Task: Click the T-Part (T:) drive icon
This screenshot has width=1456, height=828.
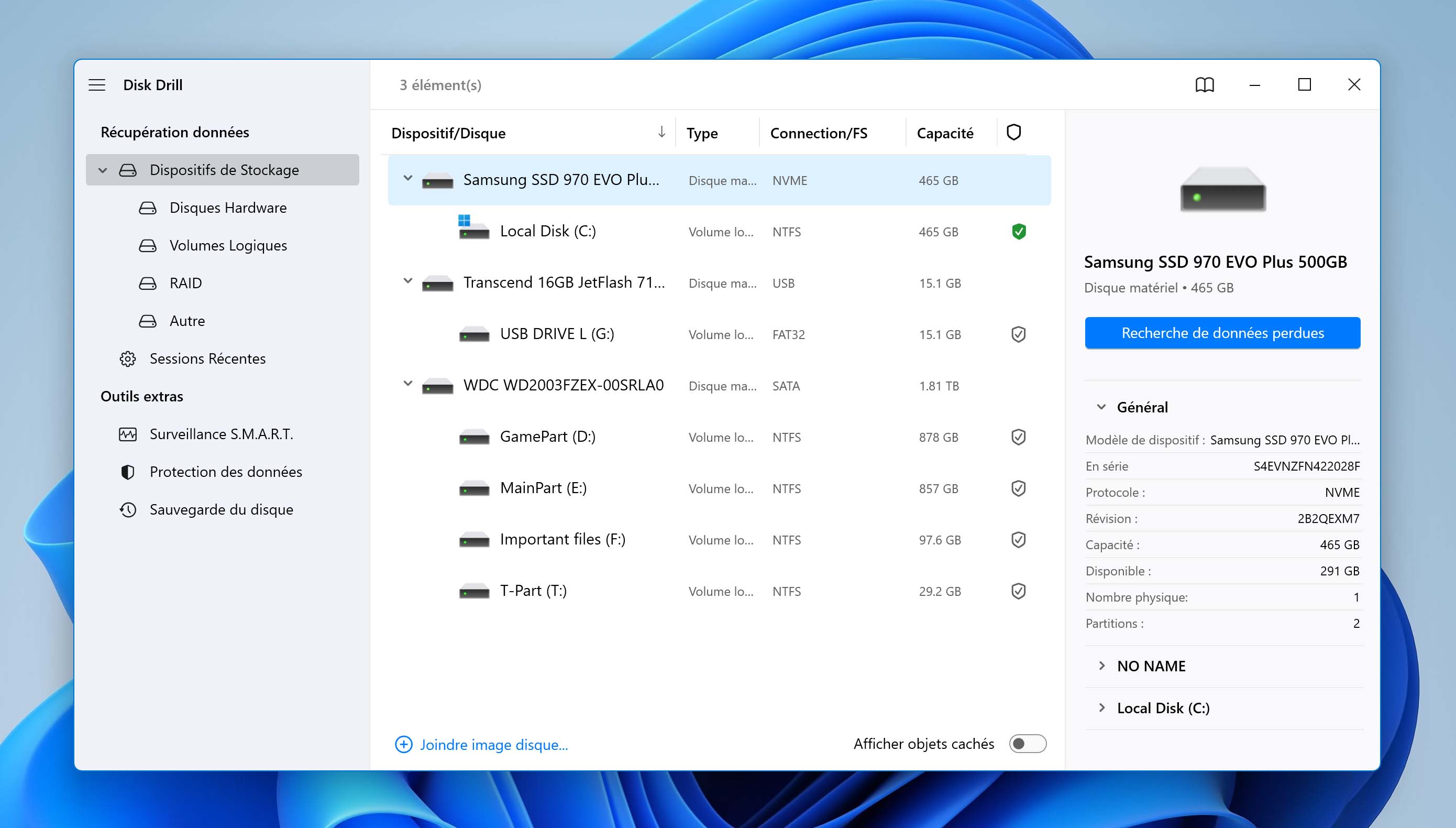Action: tap(474, 592)
